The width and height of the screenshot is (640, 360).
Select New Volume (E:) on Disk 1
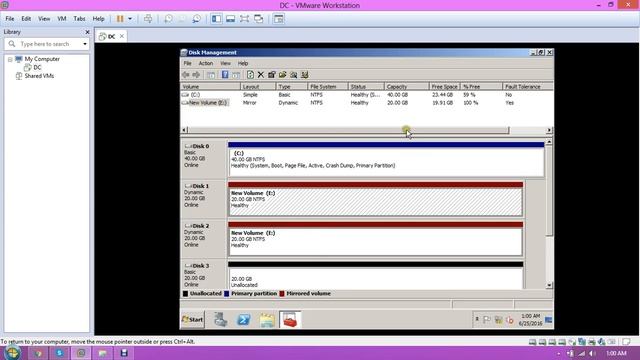[376, 199]
